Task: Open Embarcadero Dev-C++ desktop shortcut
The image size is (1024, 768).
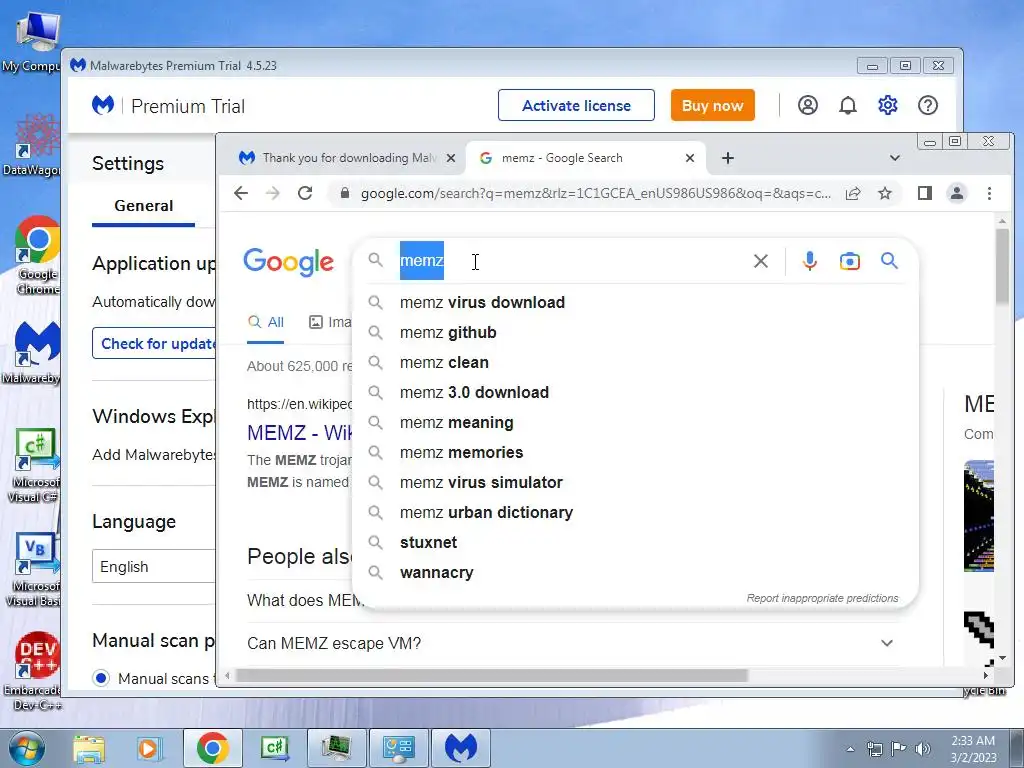Action: click(36, 671)
